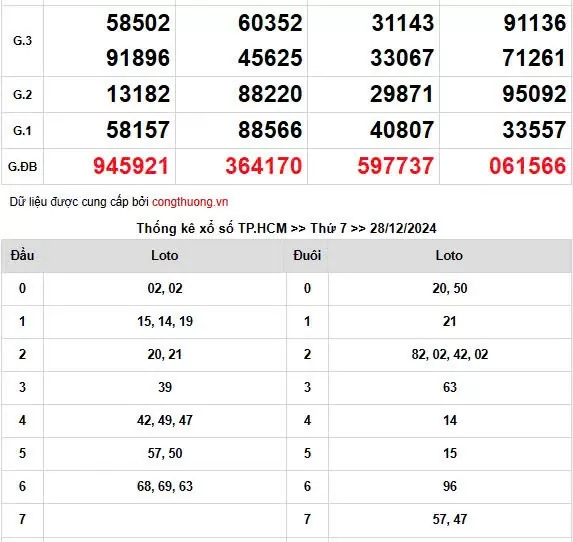Viewport: 573px width, 542px height.
Task: Click the G.1 row label
Action: [22, 130]
